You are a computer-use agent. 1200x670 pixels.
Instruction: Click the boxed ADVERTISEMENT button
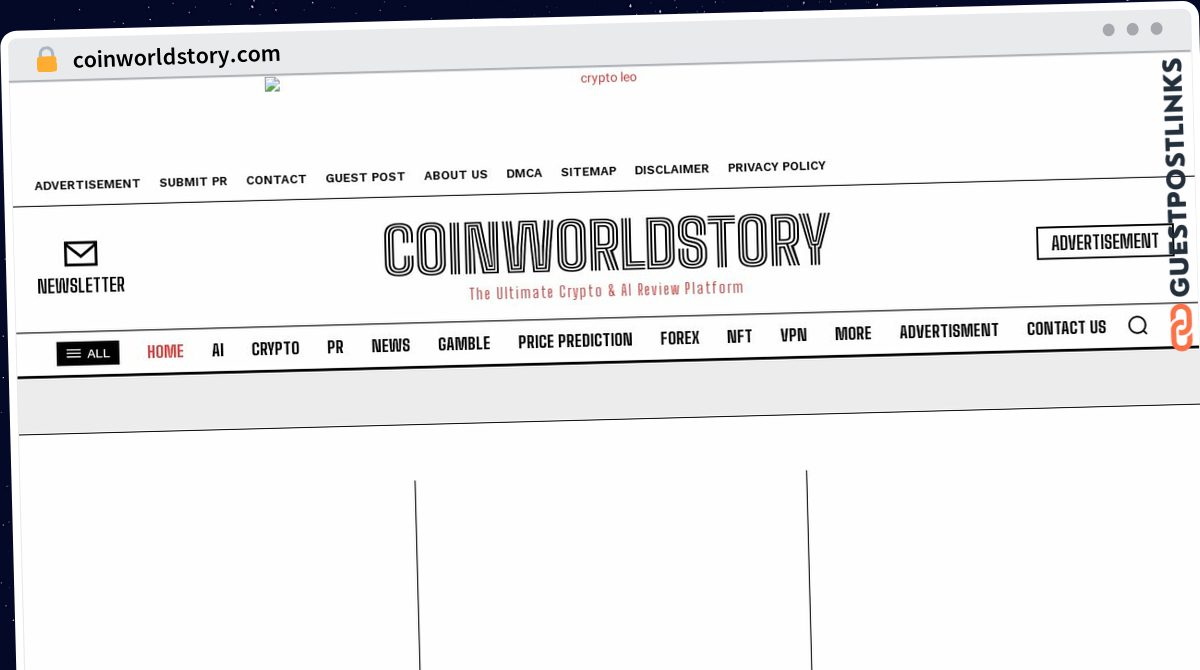1105,242
